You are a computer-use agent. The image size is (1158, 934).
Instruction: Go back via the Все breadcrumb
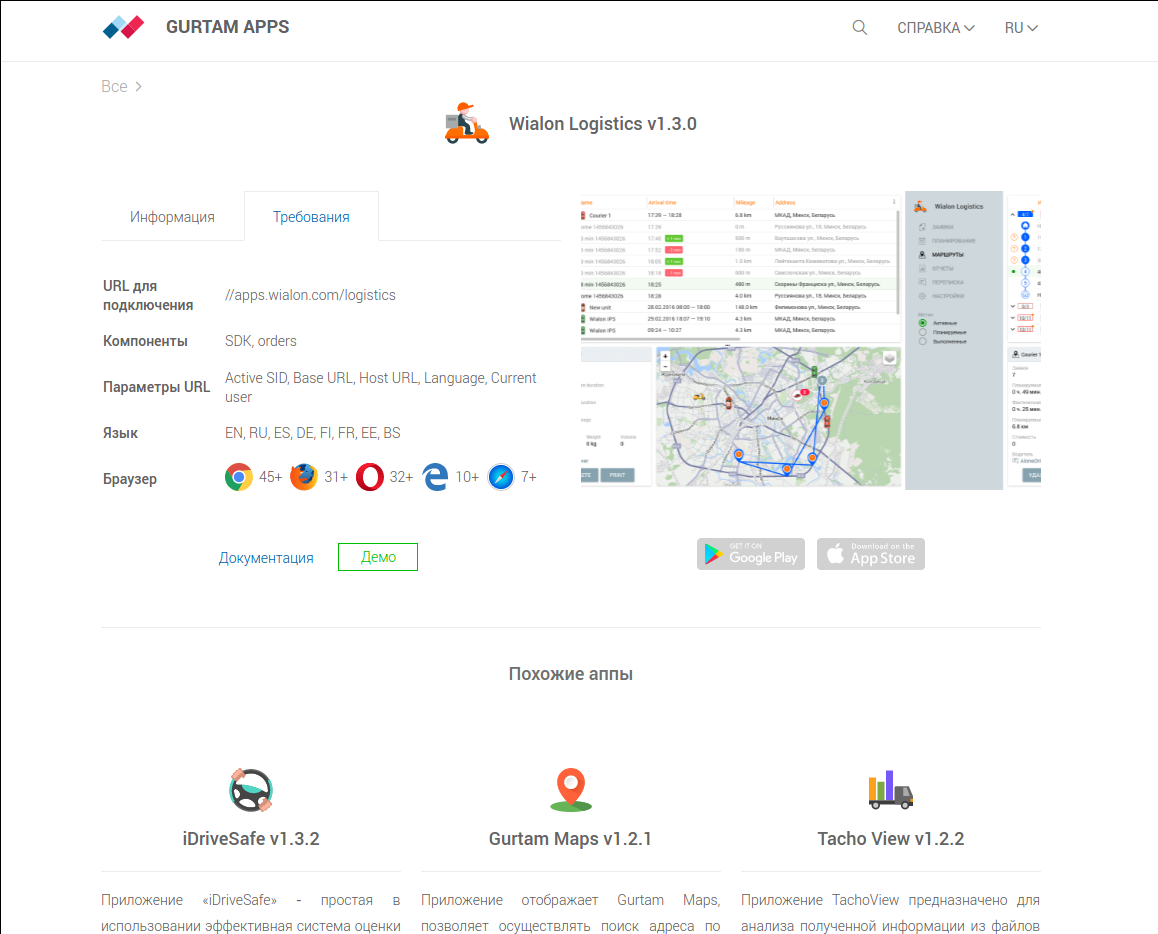click(x=114, y=87)
